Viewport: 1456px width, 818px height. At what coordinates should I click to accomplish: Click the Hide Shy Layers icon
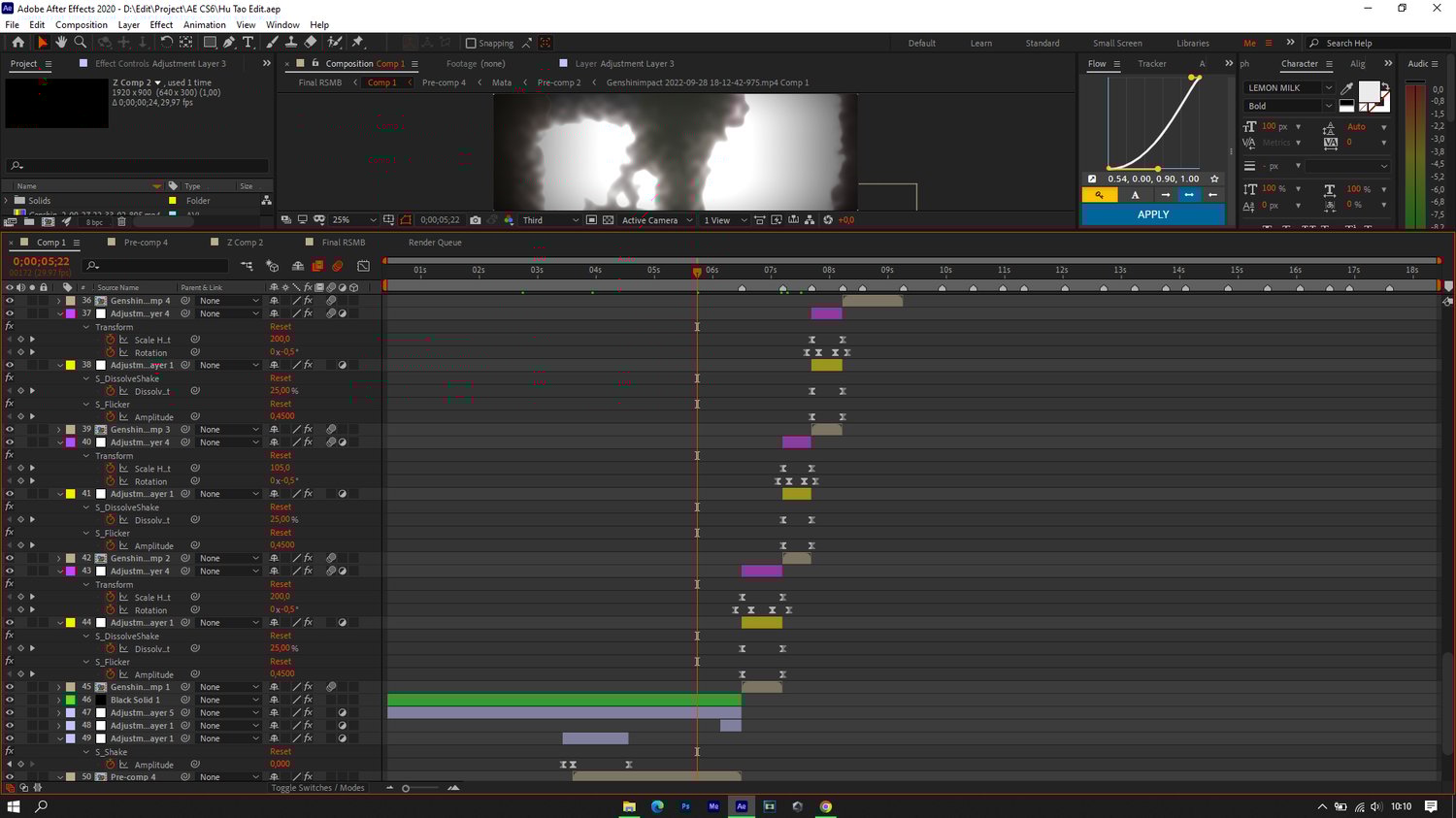click(x=298, y=265)
